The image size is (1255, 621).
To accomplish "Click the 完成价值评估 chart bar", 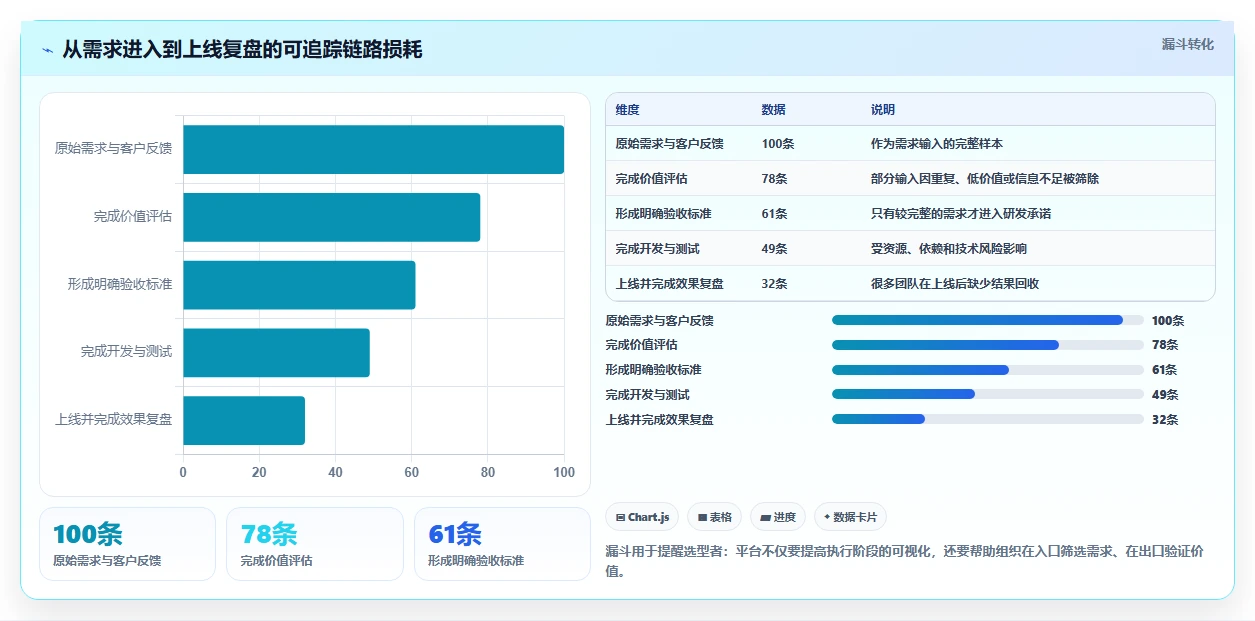I will tap(331, 217).
